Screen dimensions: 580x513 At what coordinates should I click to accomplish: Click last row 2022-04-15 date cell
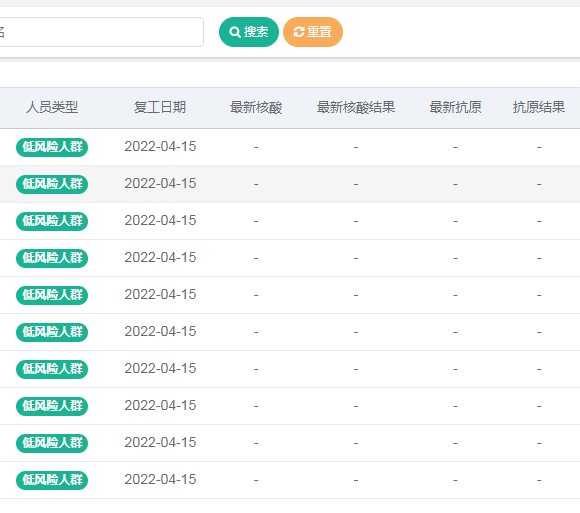[x=160, y=480]
